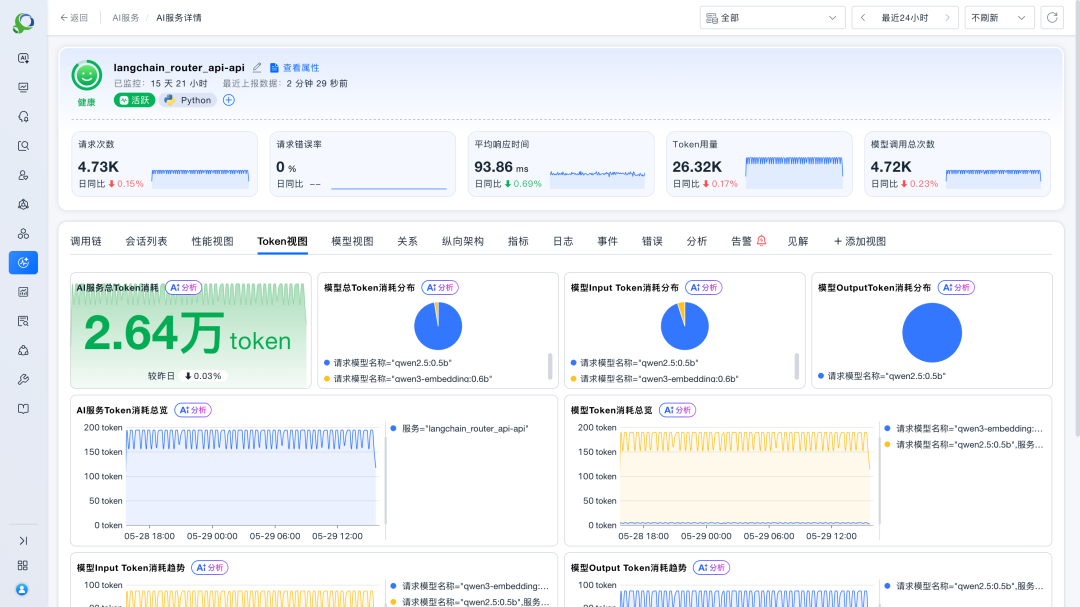Open the book documentation sidebar icon
This screenshot has width=1080, height=607.
pyautogui.click(x=23, y=409)
